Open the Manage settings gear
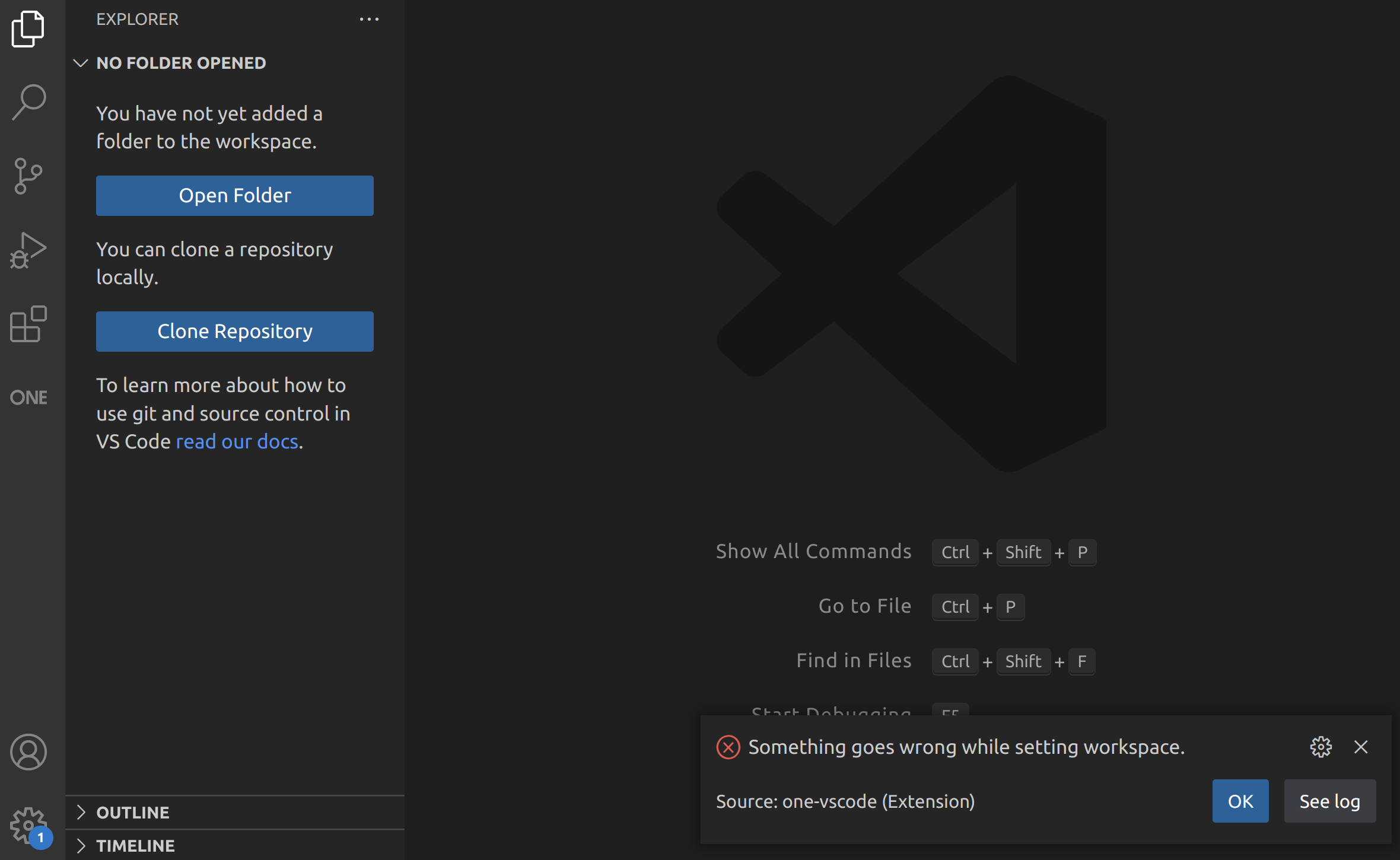This screenshot has height=860, width=1400. [28, 824]
